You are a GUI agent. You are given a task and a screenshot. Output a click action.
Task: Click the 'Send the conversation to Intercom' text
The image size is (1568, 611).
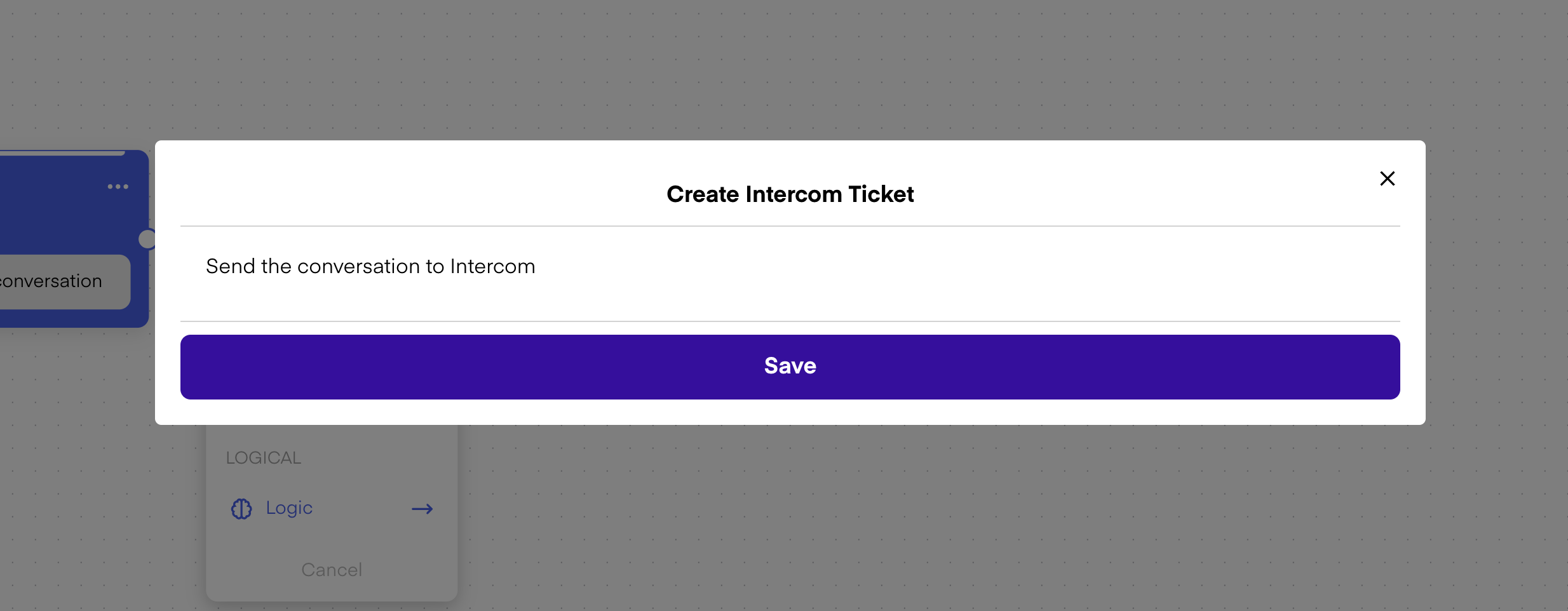[x=370, y=266]
